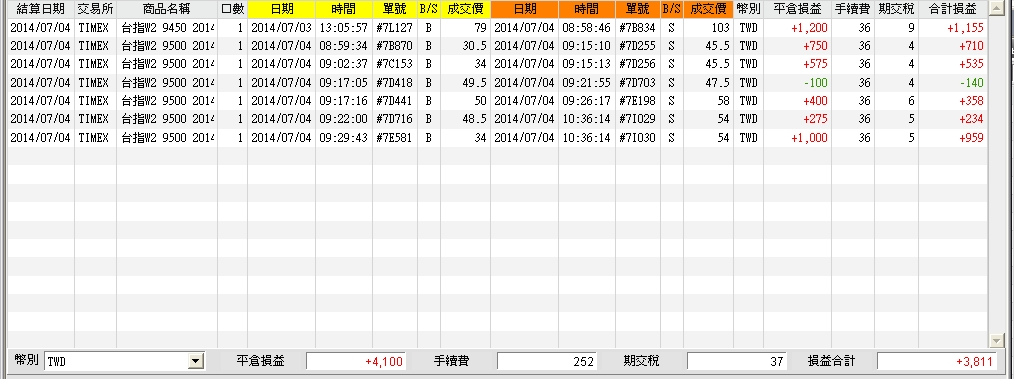This screenshot has height=379, width=1014.
Task: Click order number #7E581
Action: tap(394, 138)
